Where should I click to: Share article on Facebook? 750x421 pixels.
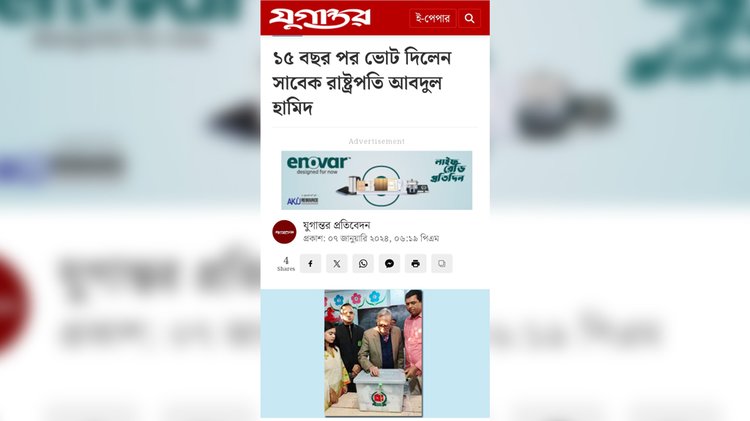pos(310,264)
